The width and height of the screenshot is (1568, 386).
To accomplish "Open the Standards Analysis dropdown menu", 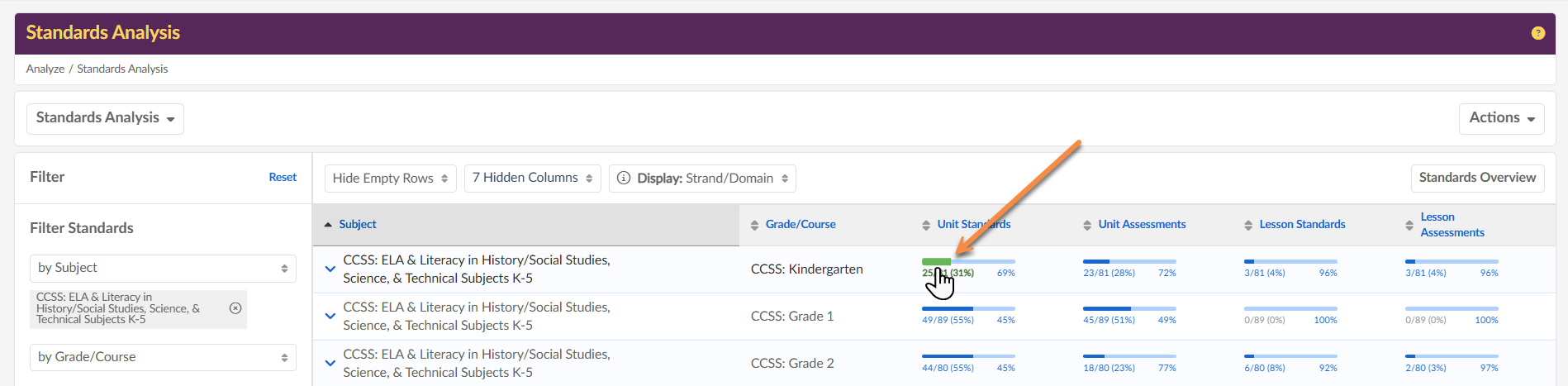I will click(x=105, y=118).
